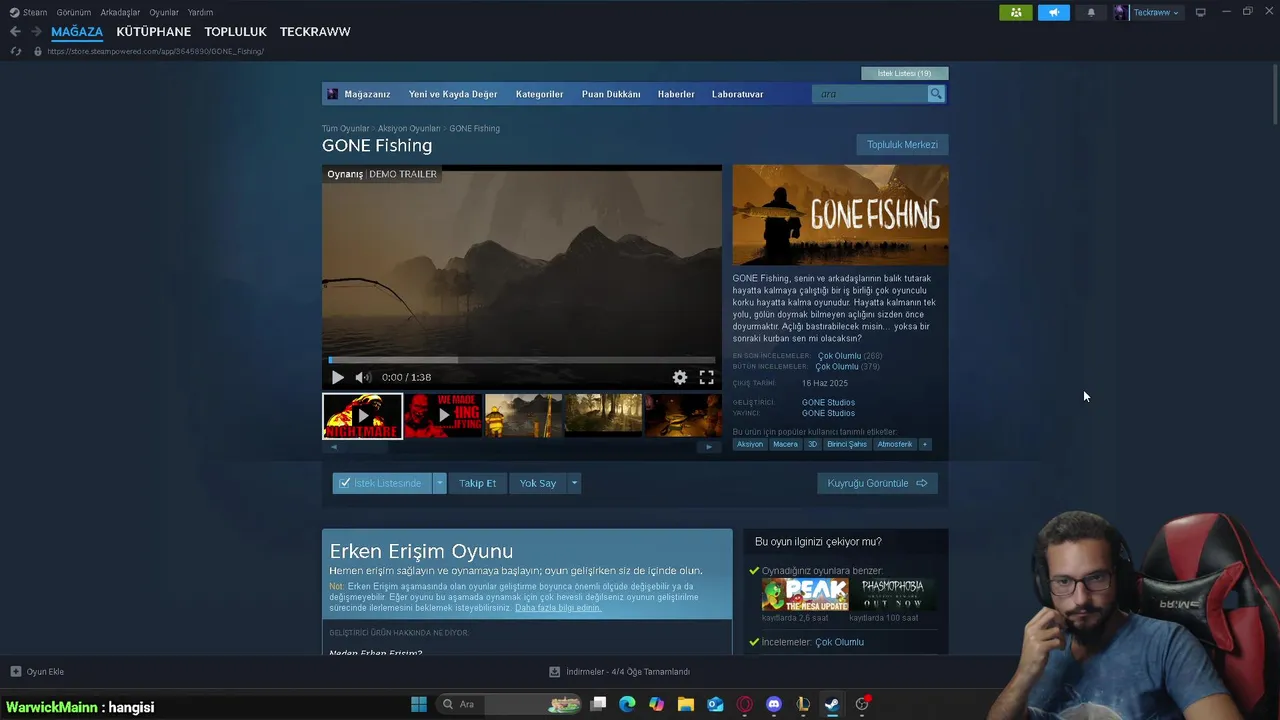The height and width of the screenshot is (720, 1280).
Task: Open the Birinci Şahıs tag
Action: click(846, 444)
